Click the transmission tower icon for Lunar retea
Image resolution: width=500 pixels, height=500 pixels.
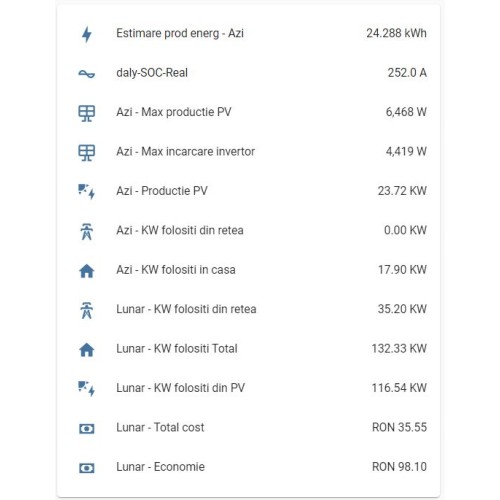(87, 310)
